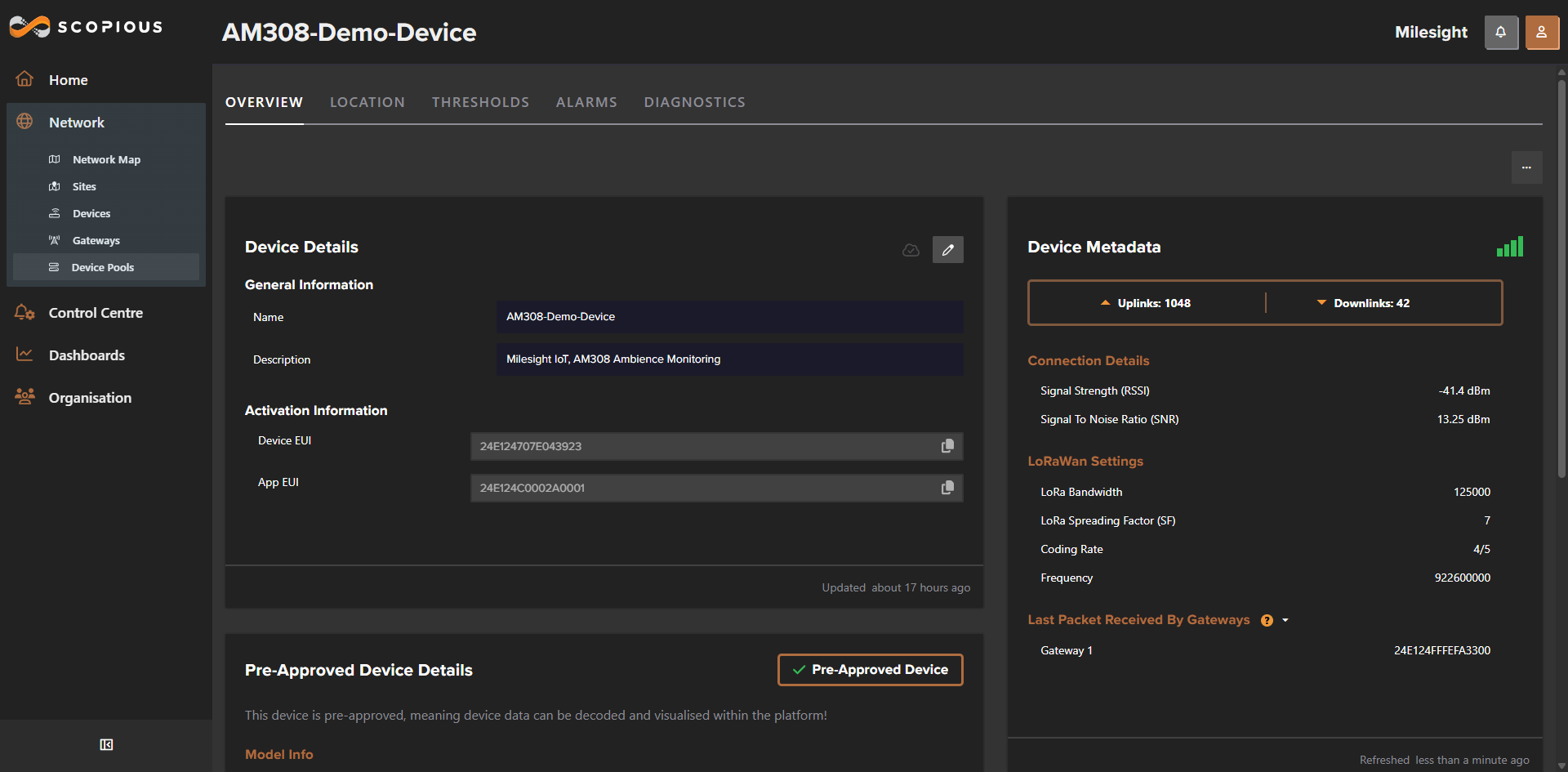Click the cloud sync status icon
The width and height of the screenshot is (1568, 772).
(x=911, y=250)
